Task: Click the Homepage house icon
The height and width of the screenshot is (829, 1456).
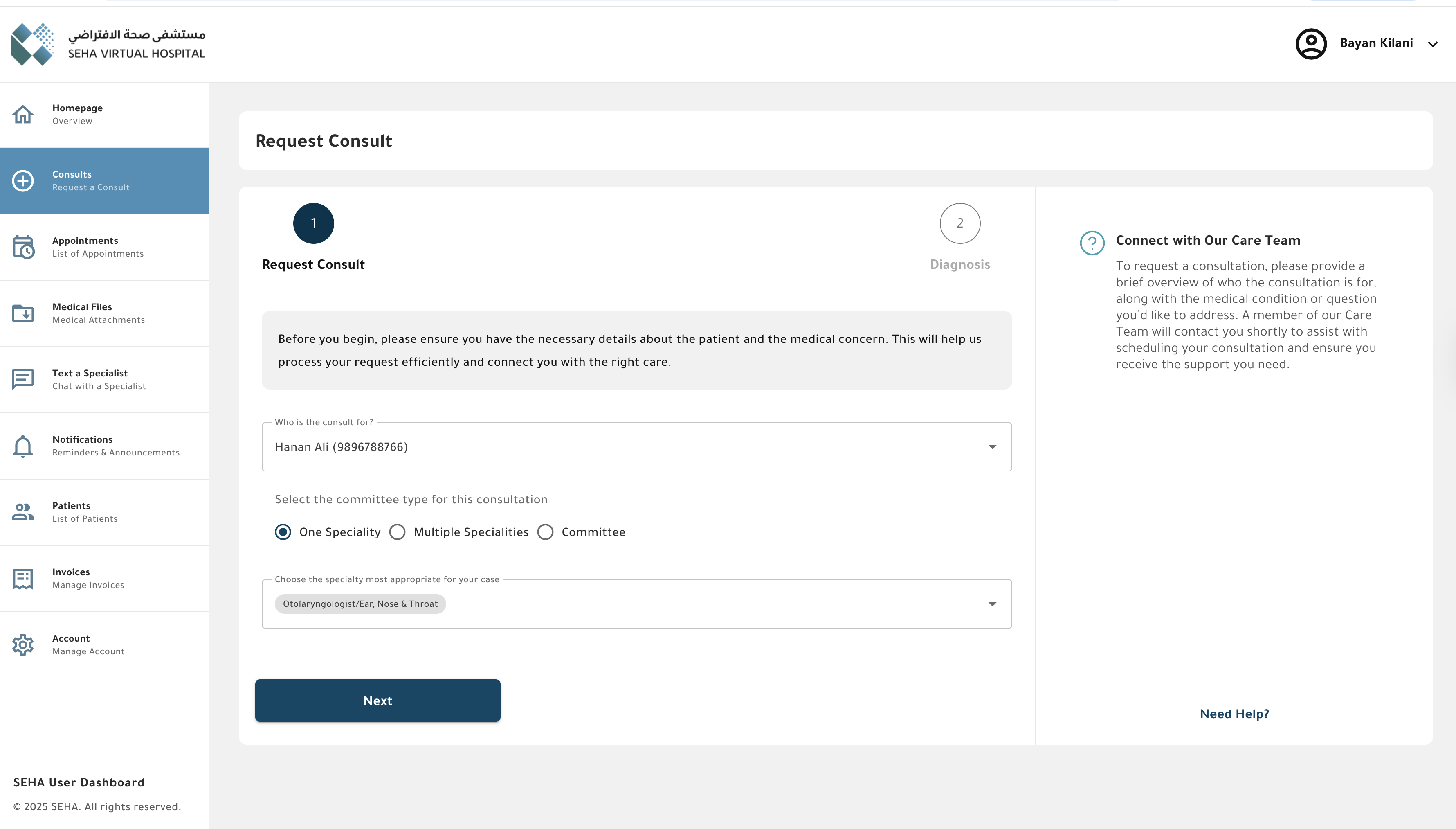Action: click(x=23, y=115)
